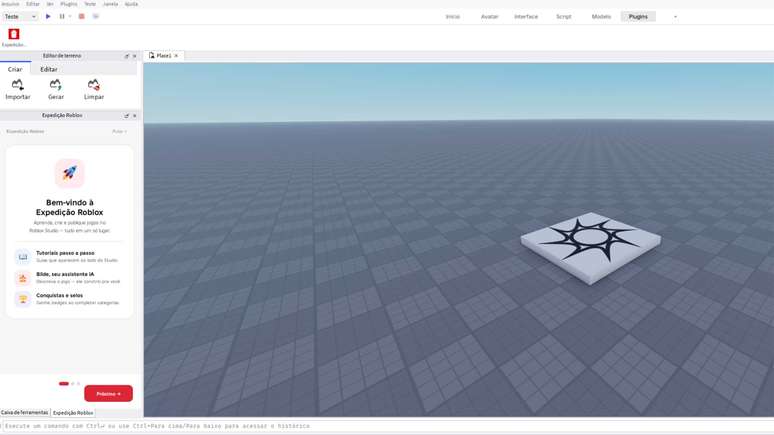The image size is (774, 435).
Task: Switch to the Interface ribbon tab
Action: (x=526, y=16)
